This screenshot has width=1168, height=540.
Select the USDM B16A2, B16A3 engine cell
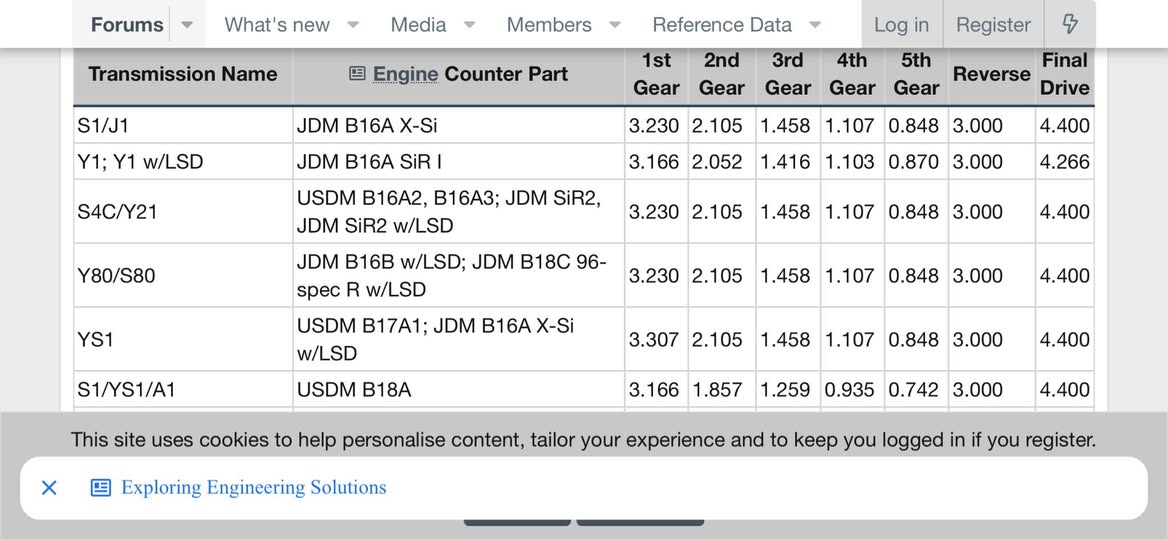(x=459, y=212)
